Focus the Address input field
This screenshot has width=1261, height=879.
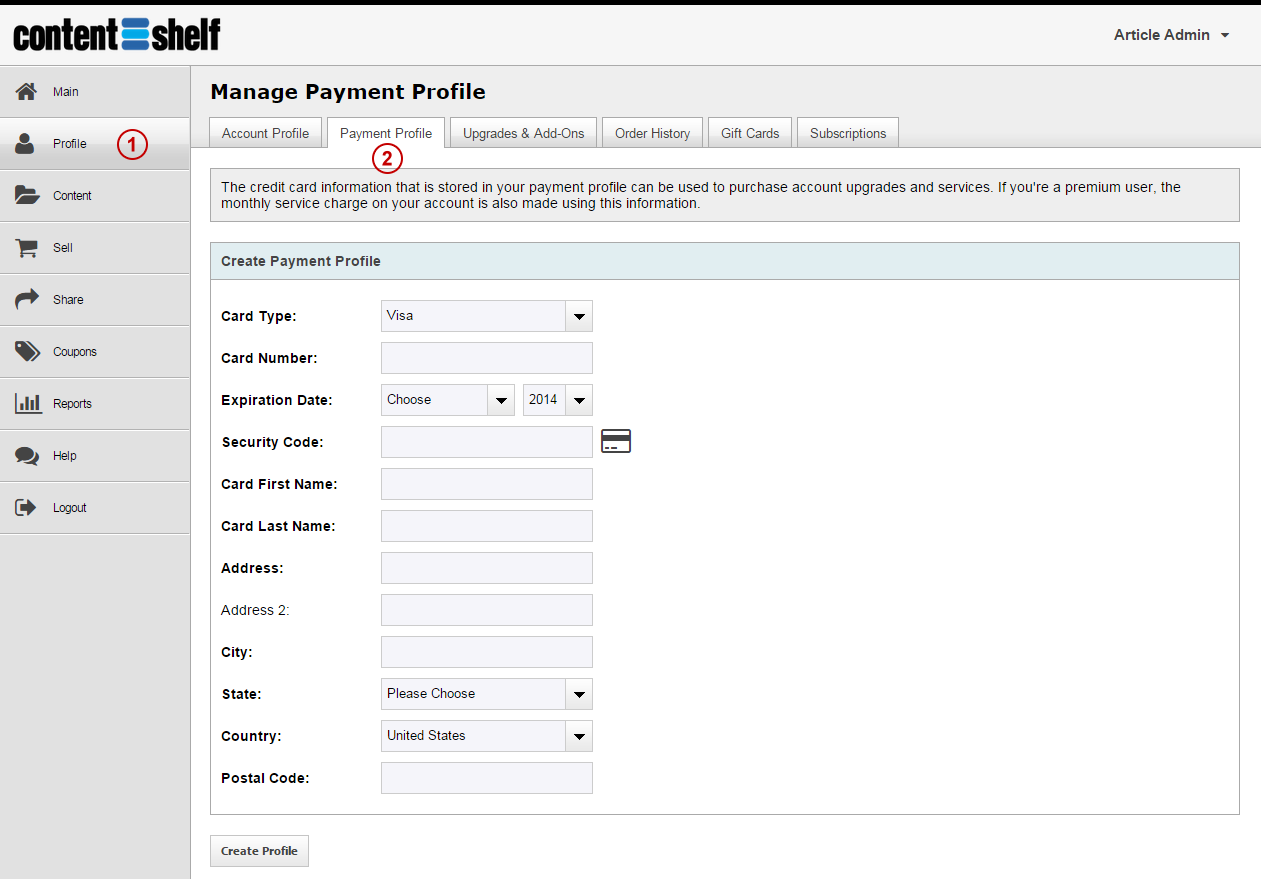coord(487,568)
